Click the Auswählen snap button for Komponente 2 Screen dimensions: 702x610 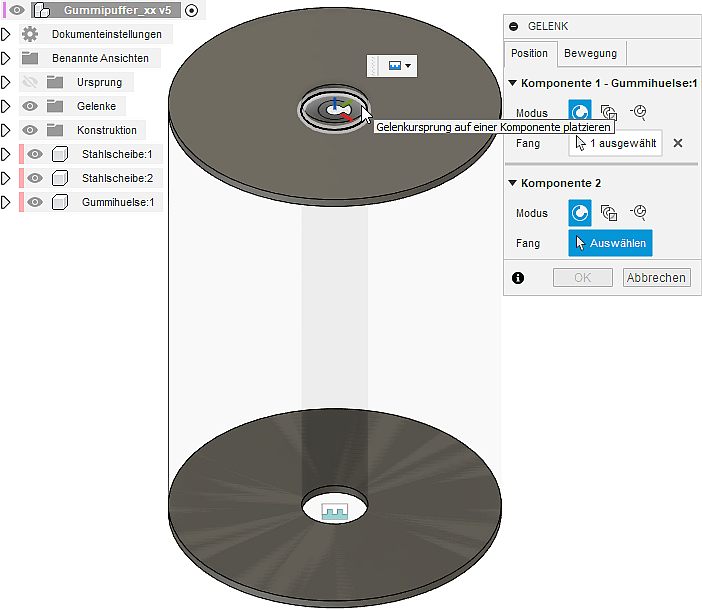(610, 243)
